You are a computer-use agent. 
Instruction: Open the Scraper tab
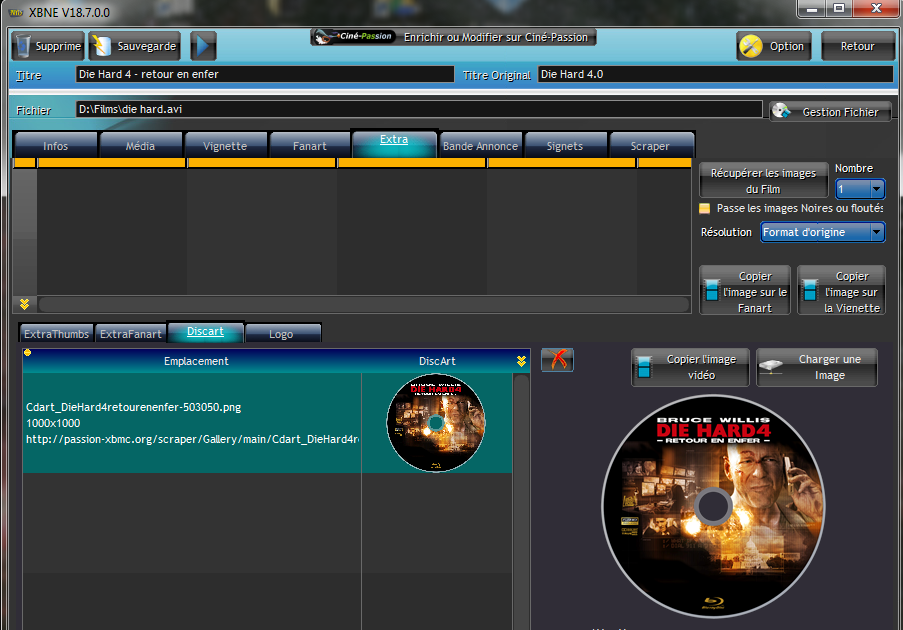[x=650, y=146]
